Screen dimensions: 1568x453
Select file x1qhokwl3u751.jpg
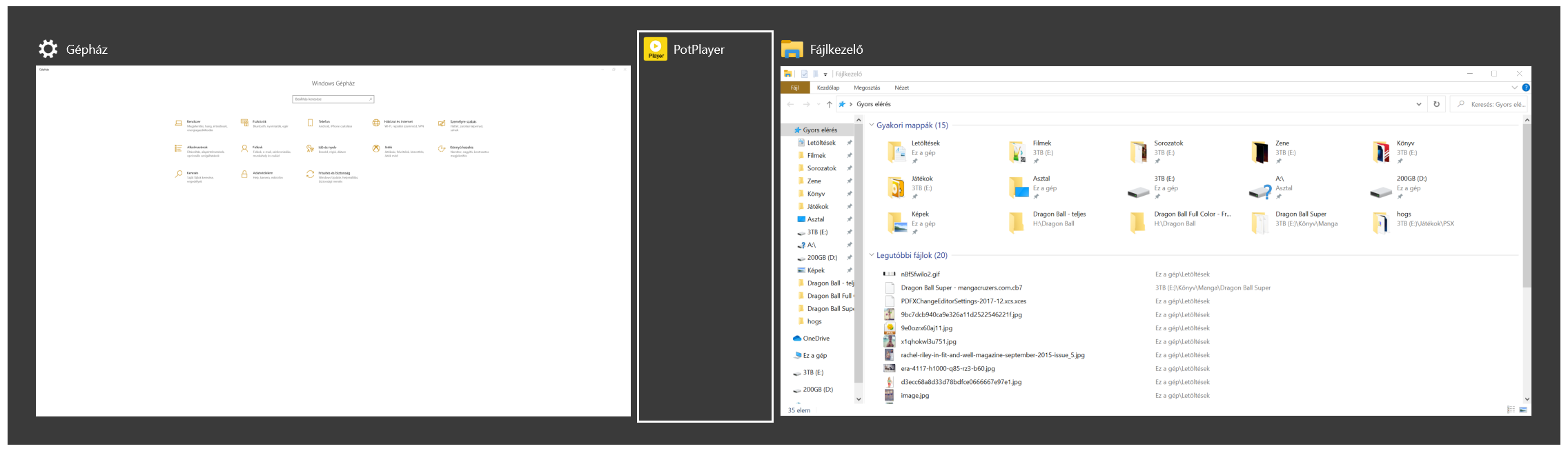pyautogui.click(x=928, y=341)
